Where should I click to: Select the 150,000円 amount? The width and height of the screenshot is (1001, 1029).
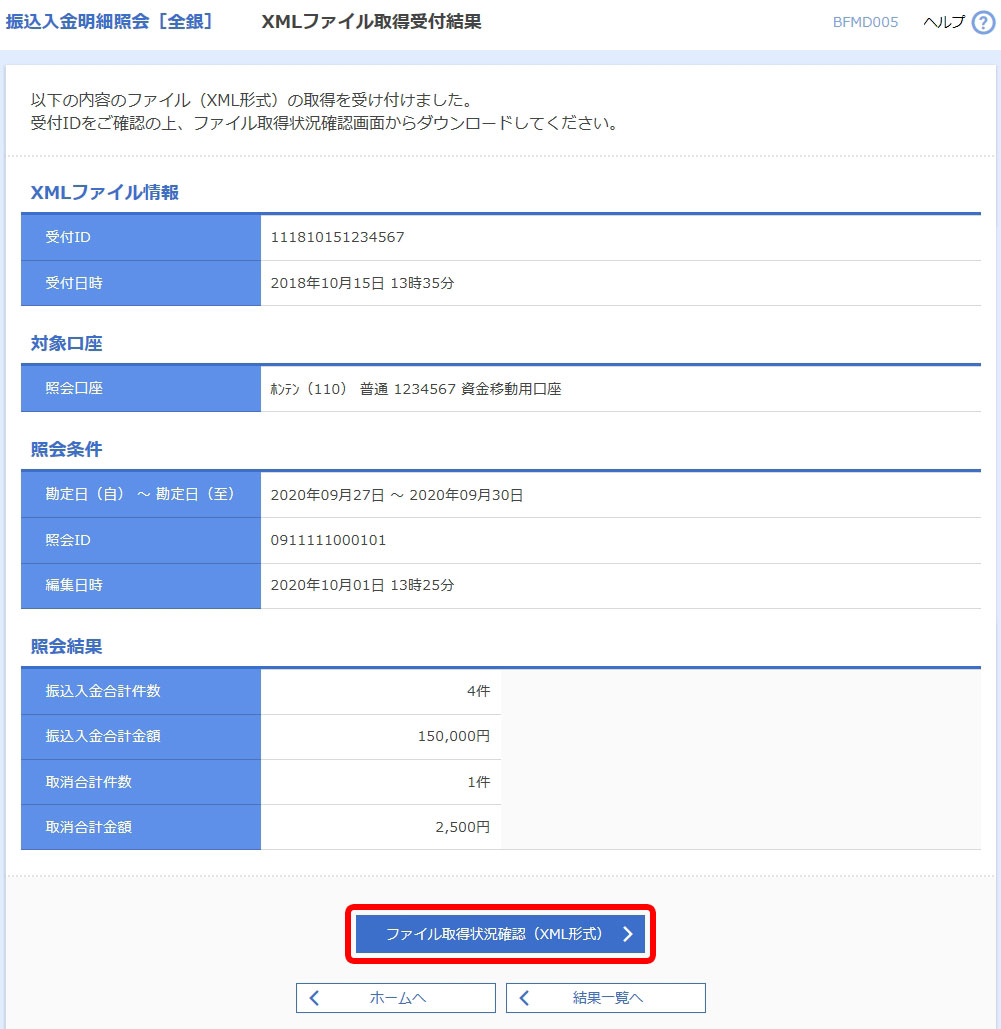coord(454,736)
